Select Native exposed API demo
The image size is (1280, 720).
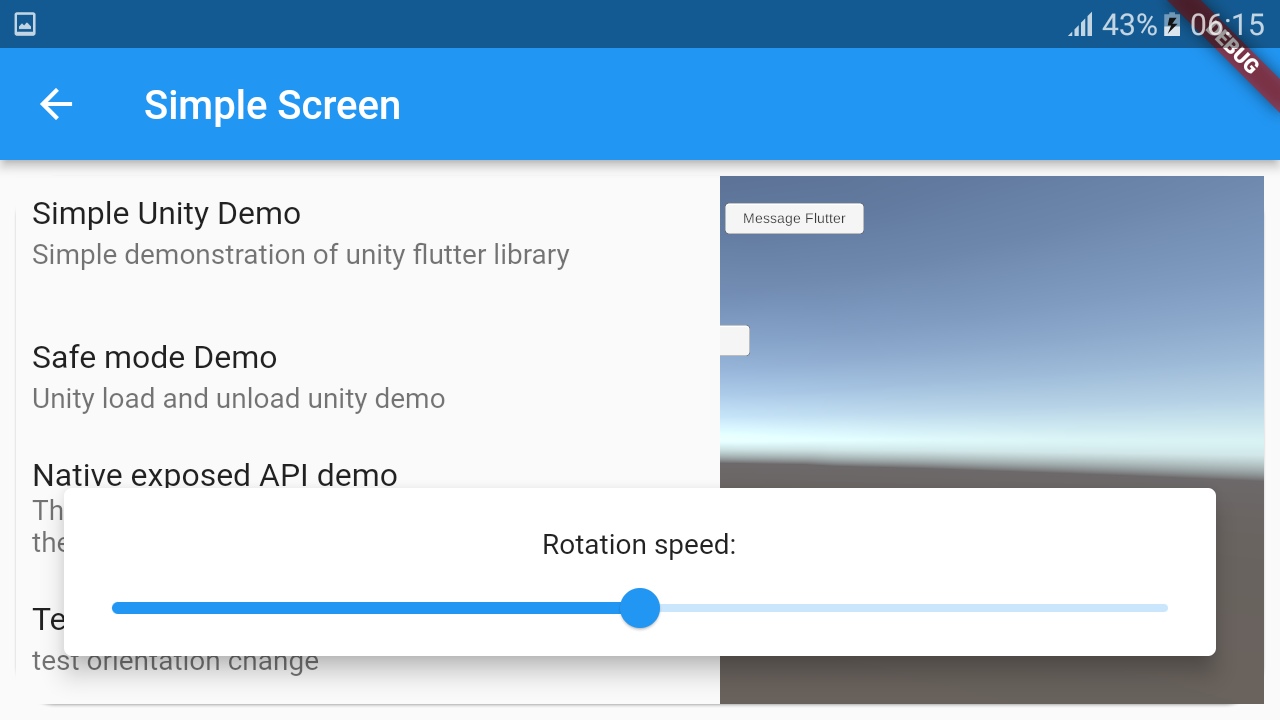pyautogui.click(x=214, y=475)
